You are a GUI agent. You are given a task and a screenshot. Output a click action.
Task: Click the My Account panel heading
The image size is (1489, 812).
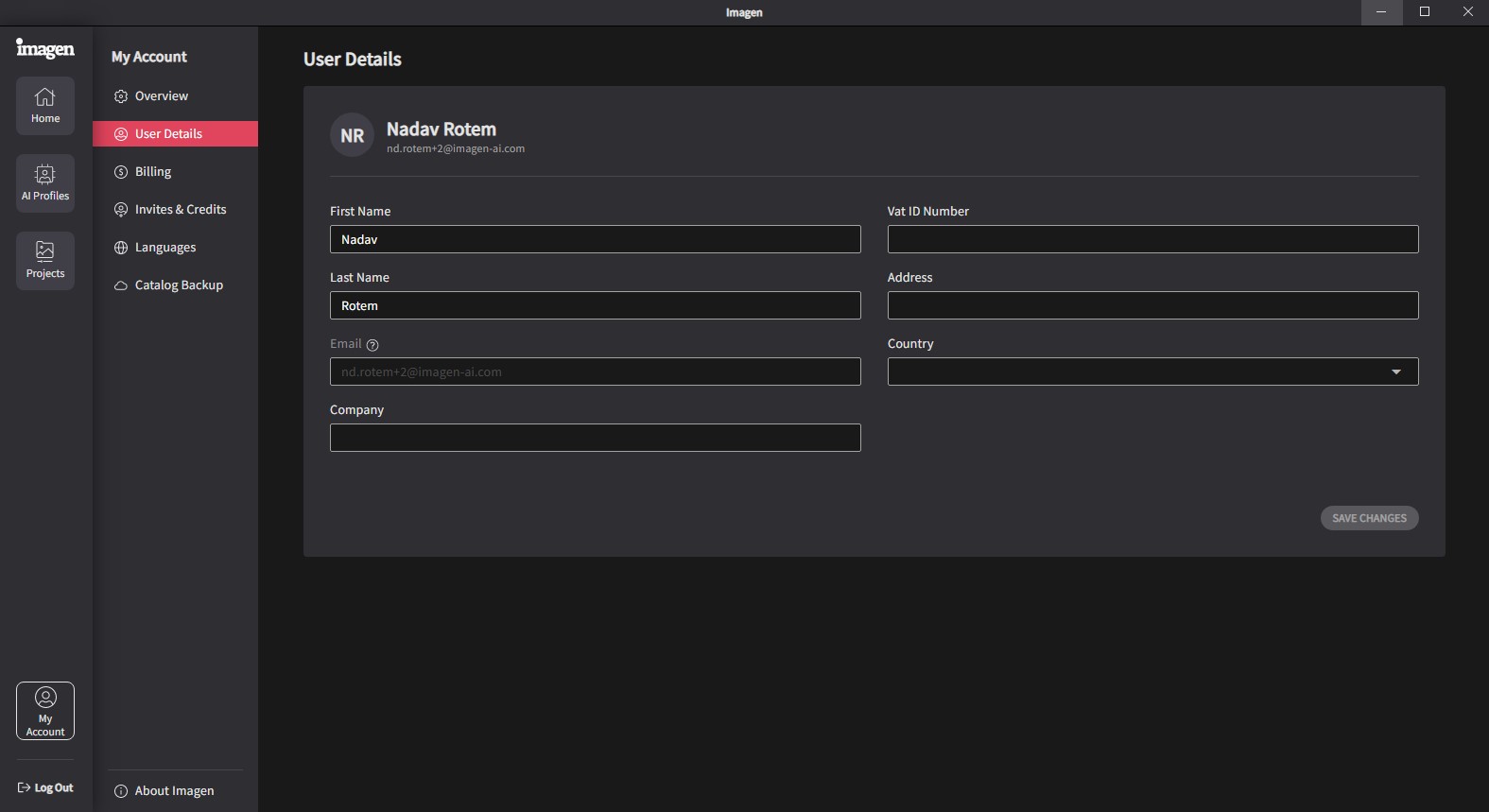(x=149, y=57)
